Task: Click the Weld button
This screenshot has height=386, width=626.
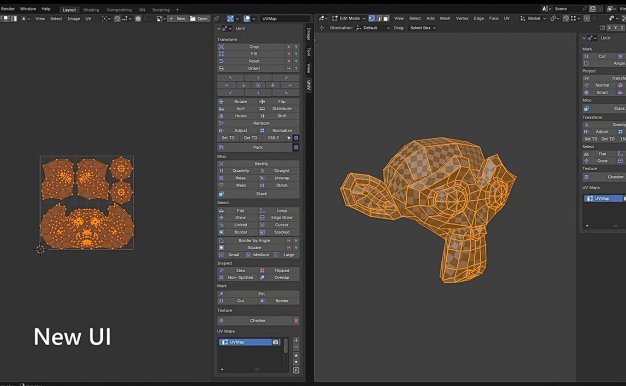Action: point(238,185)
